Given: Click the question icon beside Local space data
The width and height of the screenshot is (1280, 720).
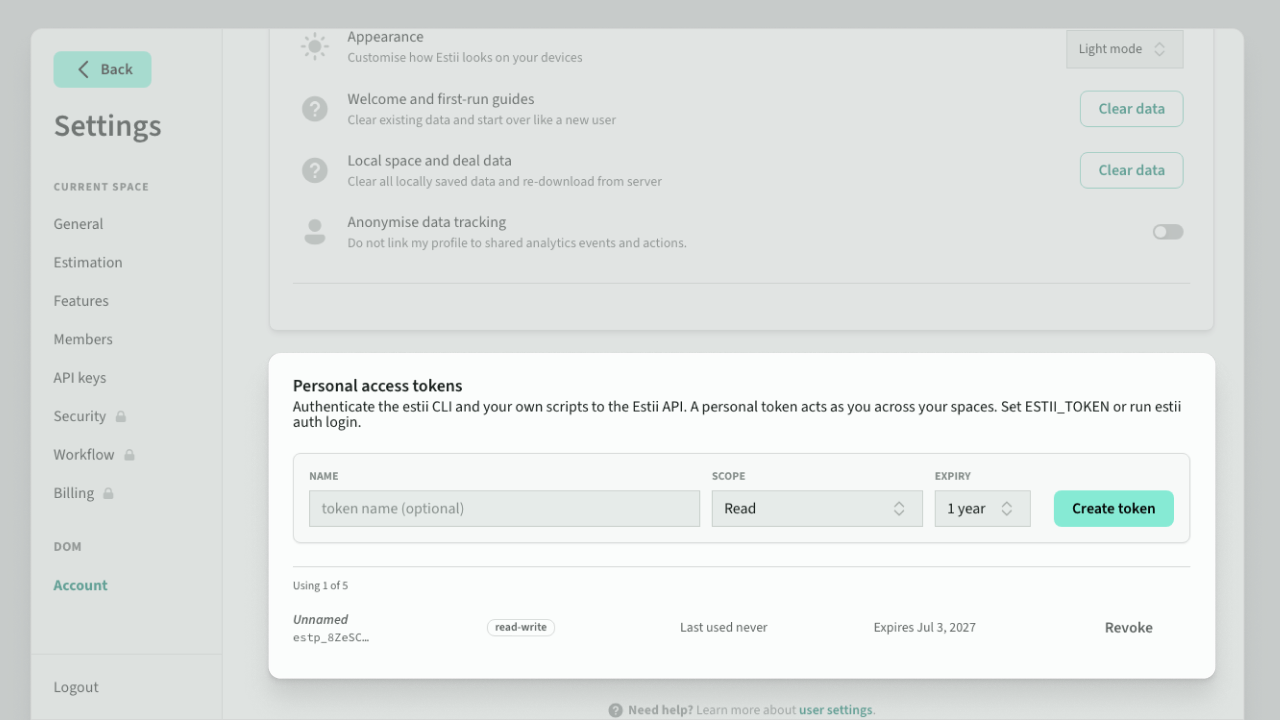Looking at the screenshot, I should tap(315, 170).
